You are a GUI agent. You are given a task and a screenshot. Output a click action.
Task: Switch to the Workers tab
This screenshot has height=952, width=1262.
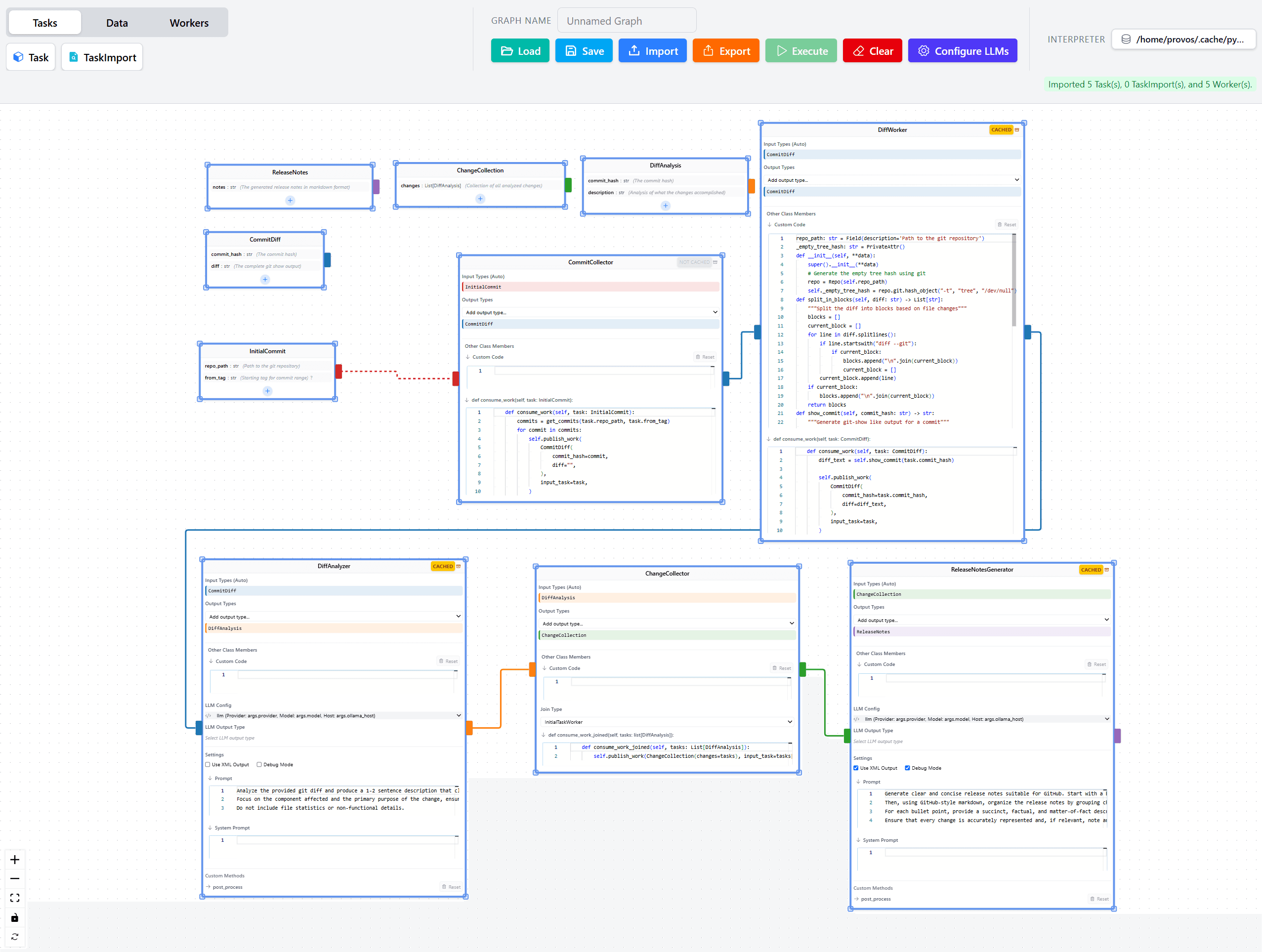tap(188, 22)
